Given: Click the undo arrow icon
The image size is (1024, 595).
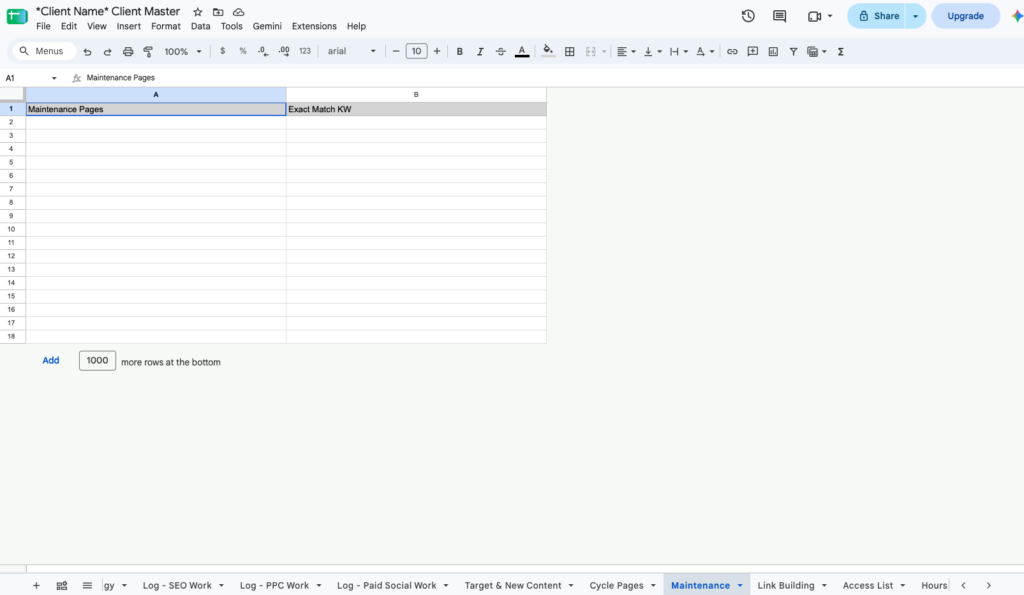Looking at the screenshot, I should tap(88, 52).
